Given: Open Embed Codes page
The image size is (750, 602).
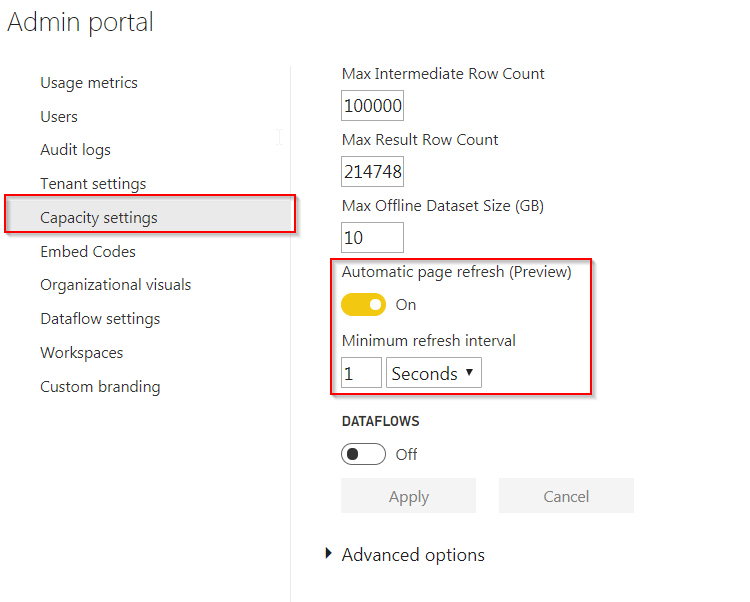Looking at the screenshot, I should 88,252.
